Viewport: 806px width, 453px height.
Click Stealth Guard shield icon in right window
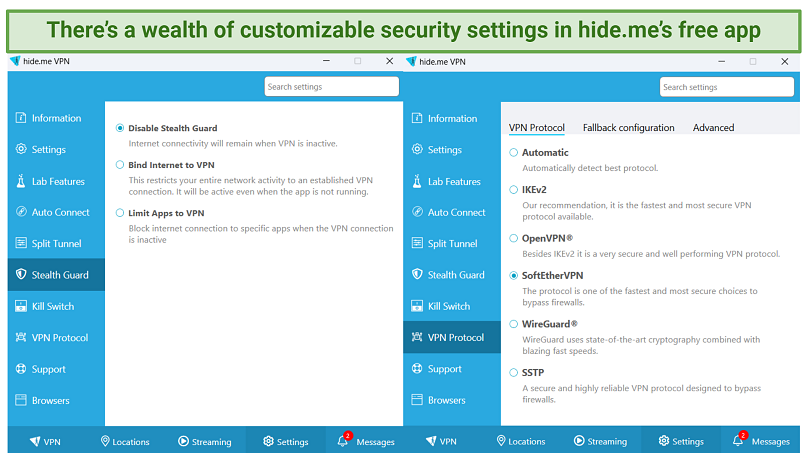point(417,275)
